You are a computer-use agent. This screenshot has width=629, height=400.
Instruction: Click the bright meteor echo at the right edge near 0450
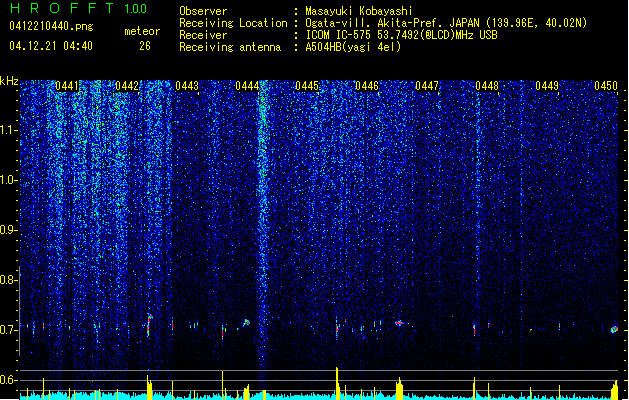[x=614, y=329]
